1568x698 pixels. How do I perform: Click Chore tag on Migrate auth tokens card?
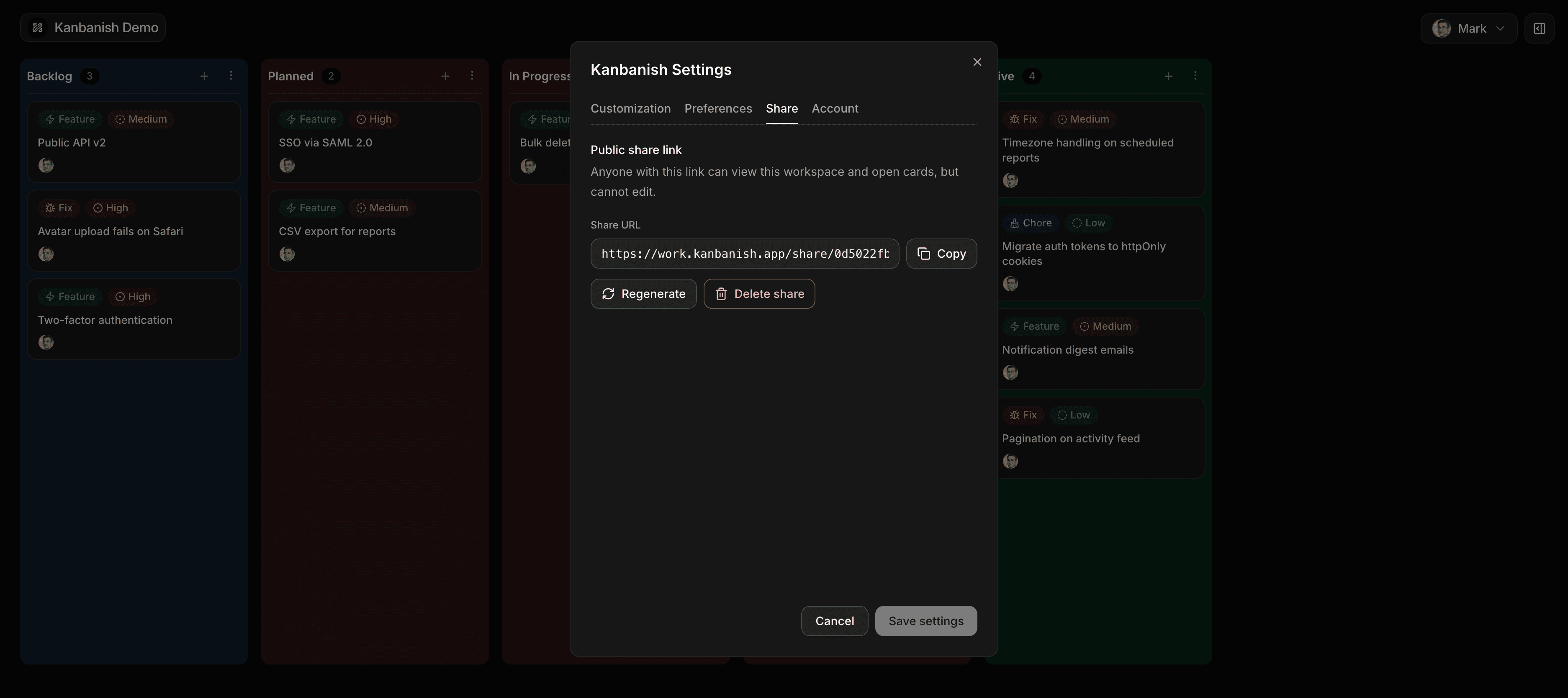click(x=1031, y=223)
